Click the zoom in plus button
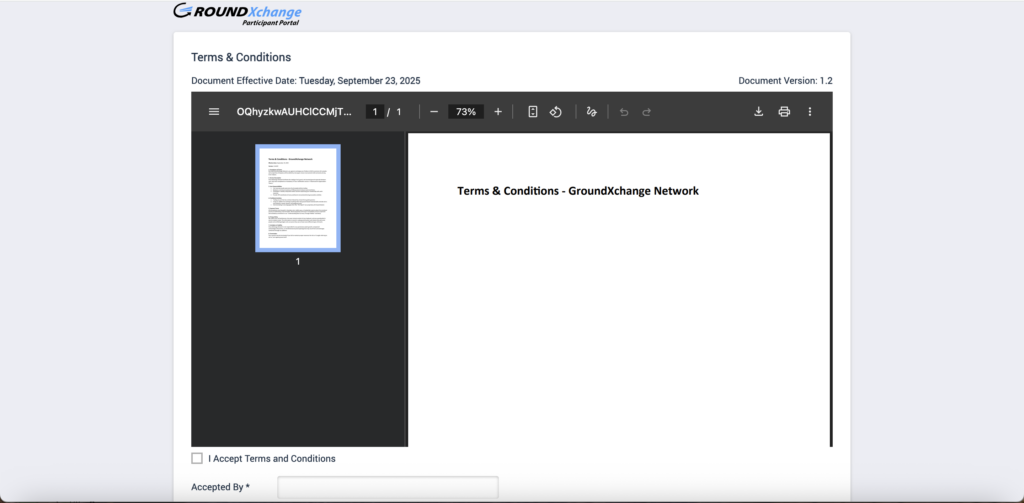 [498, 112]
